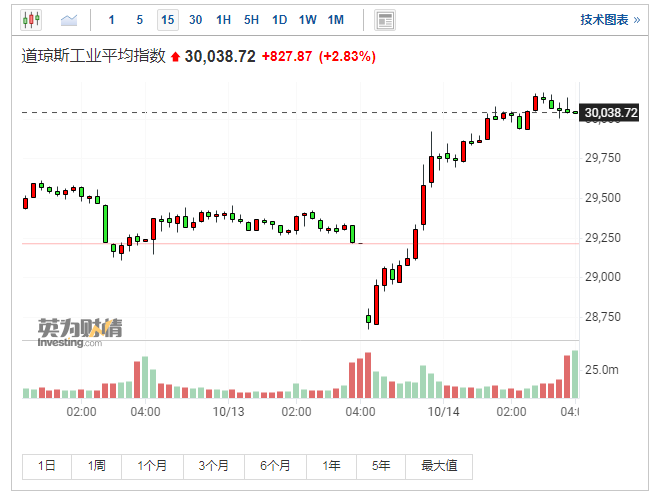Viewport: 661px width, 500px height.
Task: Switch to the 1D interval
Action: pos(279,20)
